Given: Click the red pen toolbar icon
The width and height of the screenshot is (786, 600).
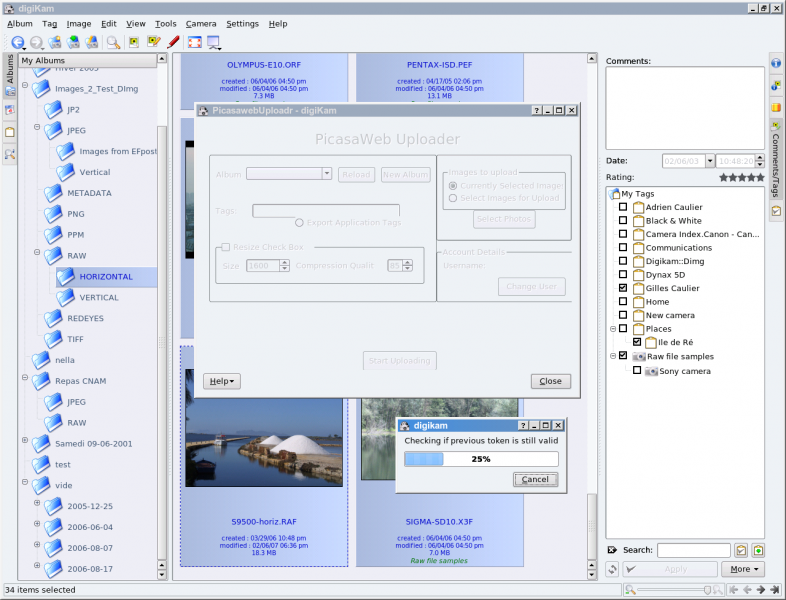Looking at the screenshot, I should 173,43.
